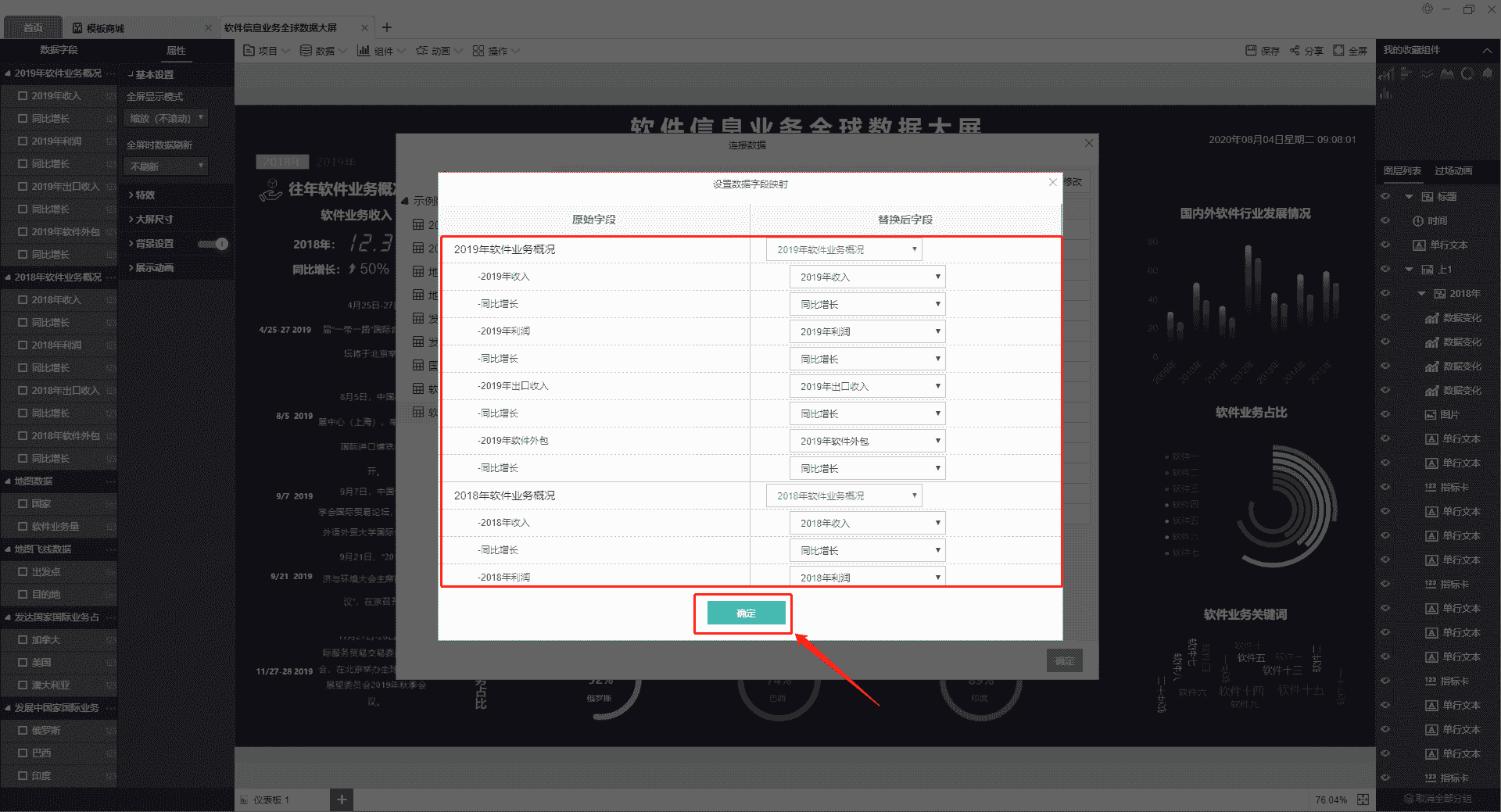Select the horizontal bar chart favorite component icon
Viewport: 1501px width, 812px height.
(1406, 74)
